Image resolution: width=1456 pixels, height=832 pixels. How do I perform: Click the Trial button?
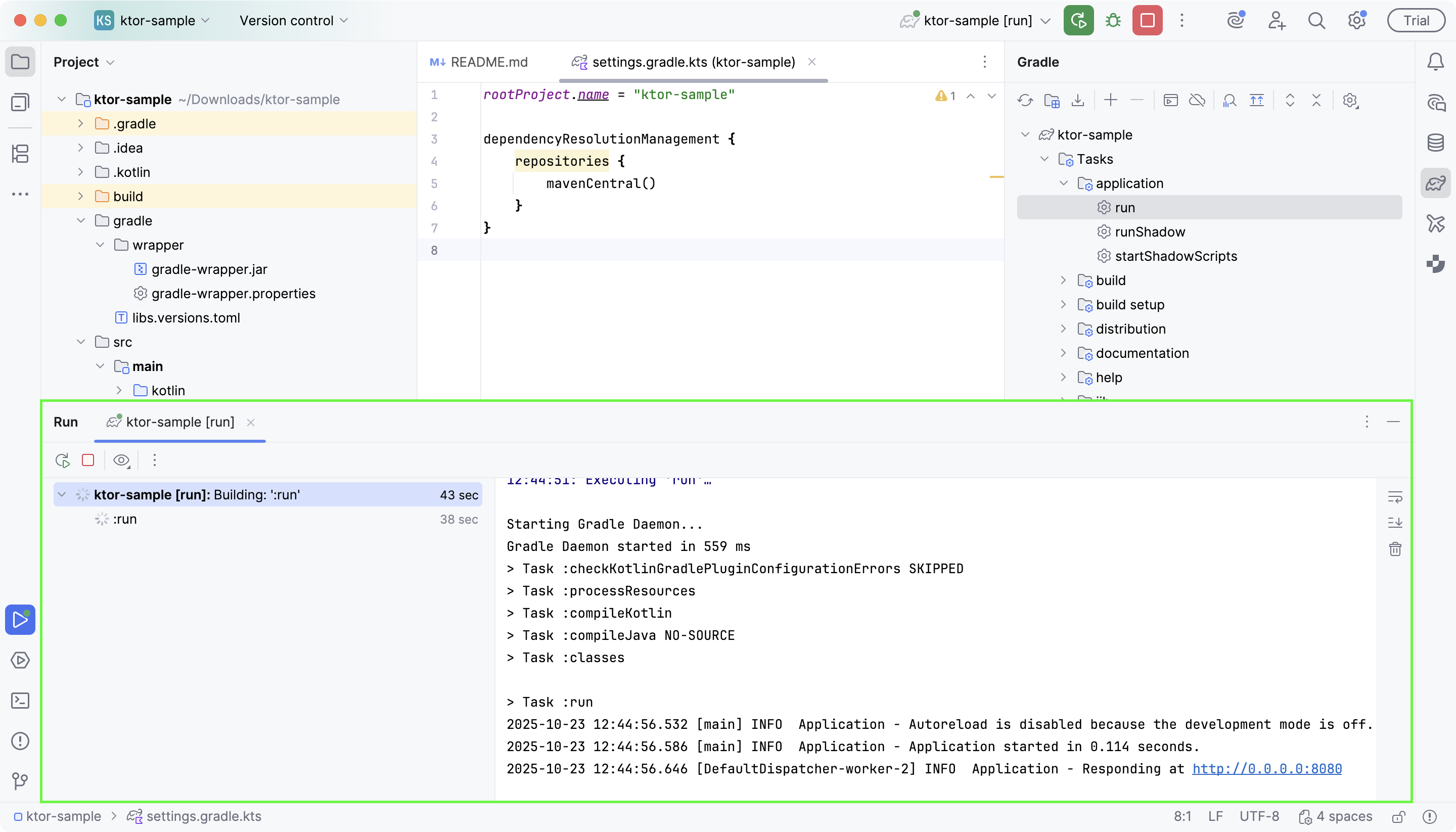(x=1416, y=21)
